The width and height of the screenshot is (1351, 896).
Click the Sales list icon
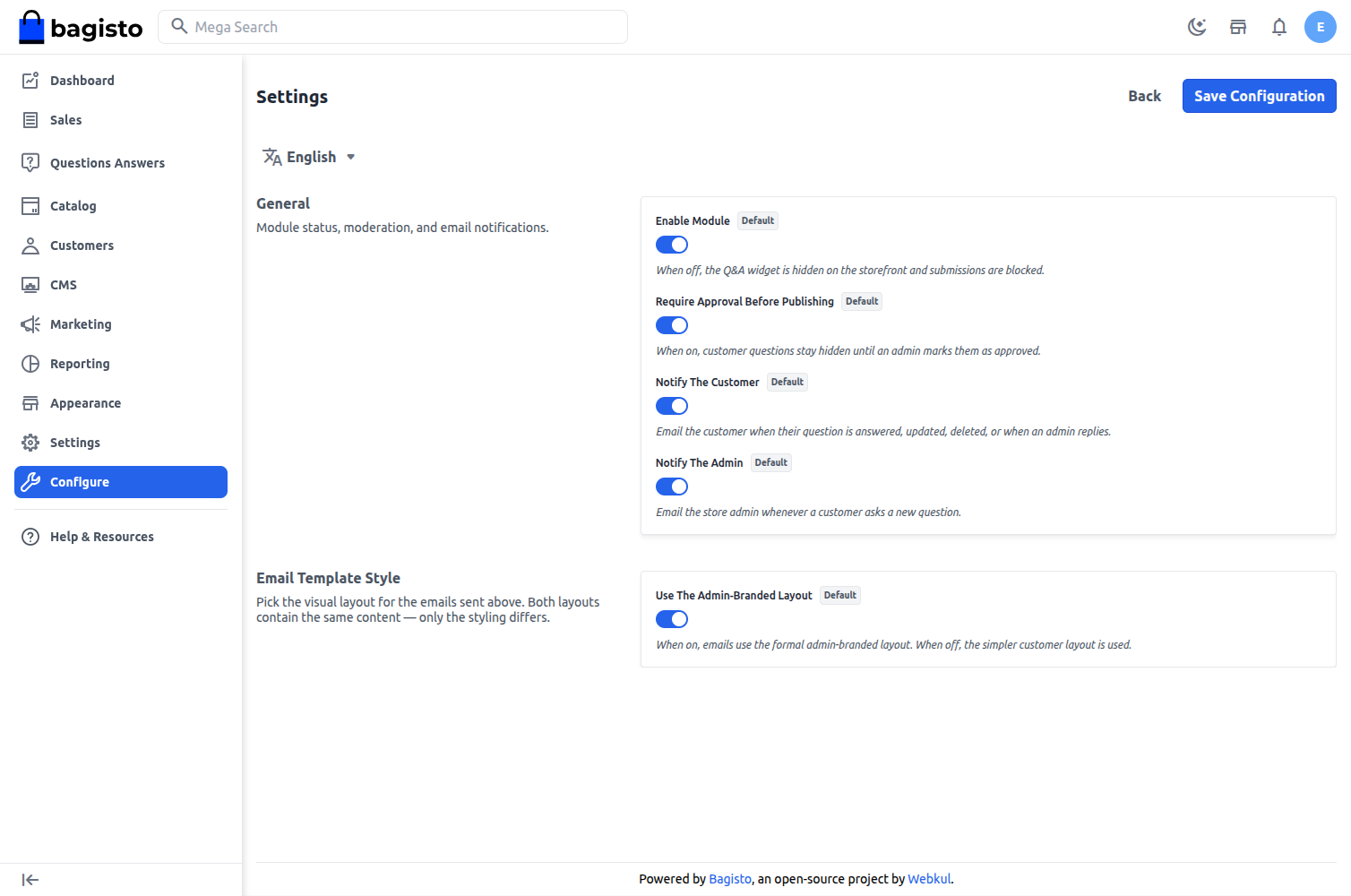30,120
